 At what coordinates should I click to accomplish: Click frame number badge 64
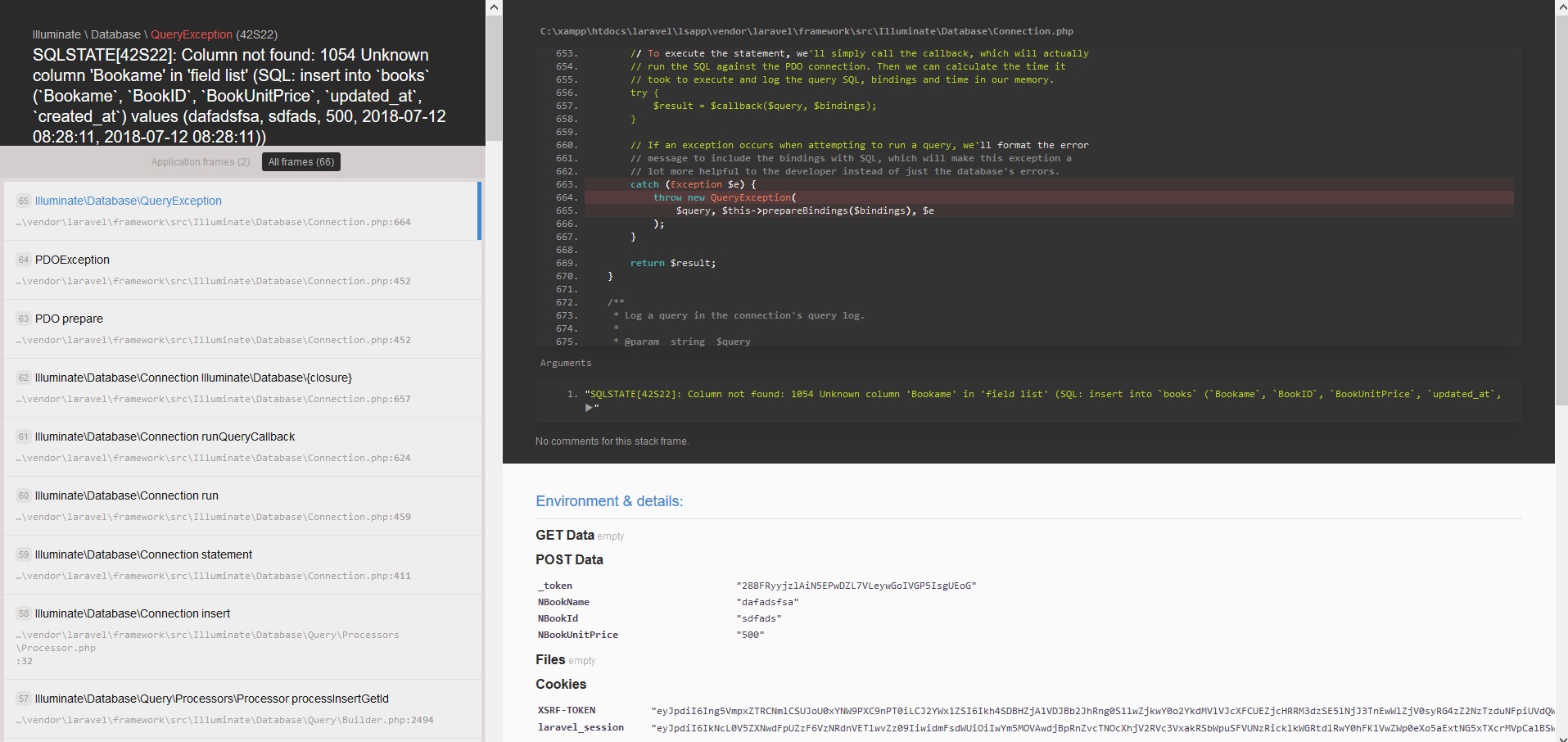click(24, 260)
